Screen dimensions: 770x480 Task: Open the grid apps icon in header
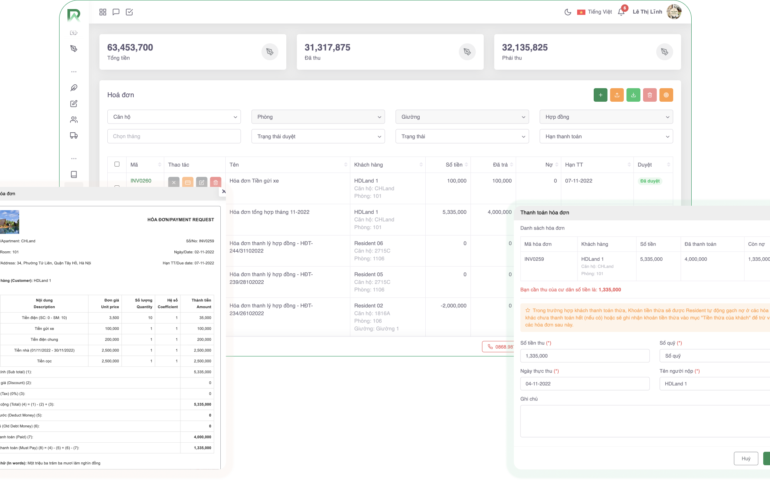pos(103,12)
